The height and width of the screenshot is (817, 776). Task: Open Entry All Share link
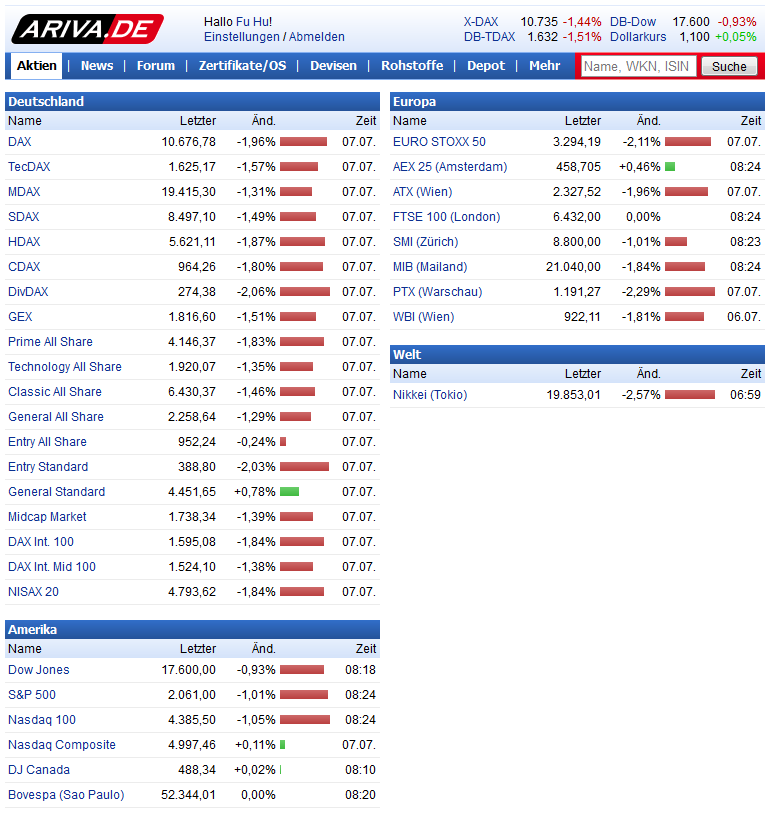[47, 442]
